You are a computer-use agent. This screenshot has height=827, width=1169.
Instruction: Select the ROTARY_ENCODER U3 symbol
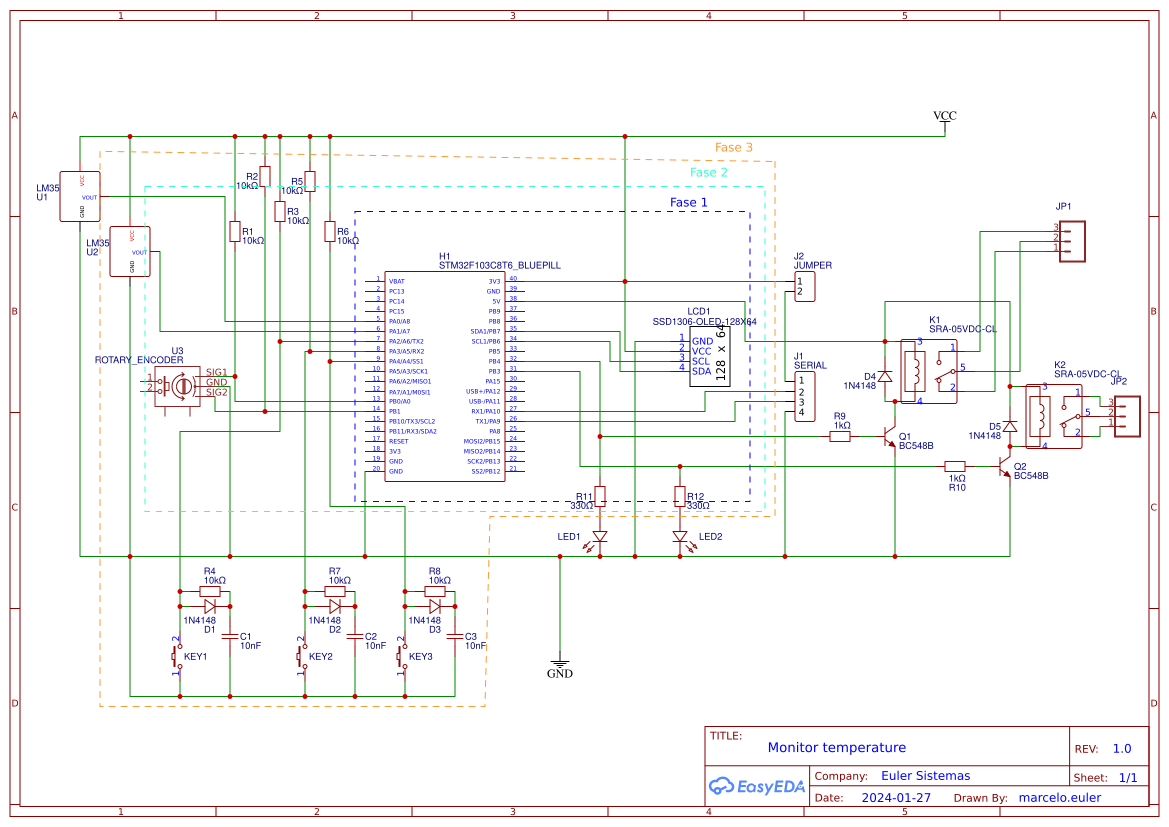click(x=178, y=385)
